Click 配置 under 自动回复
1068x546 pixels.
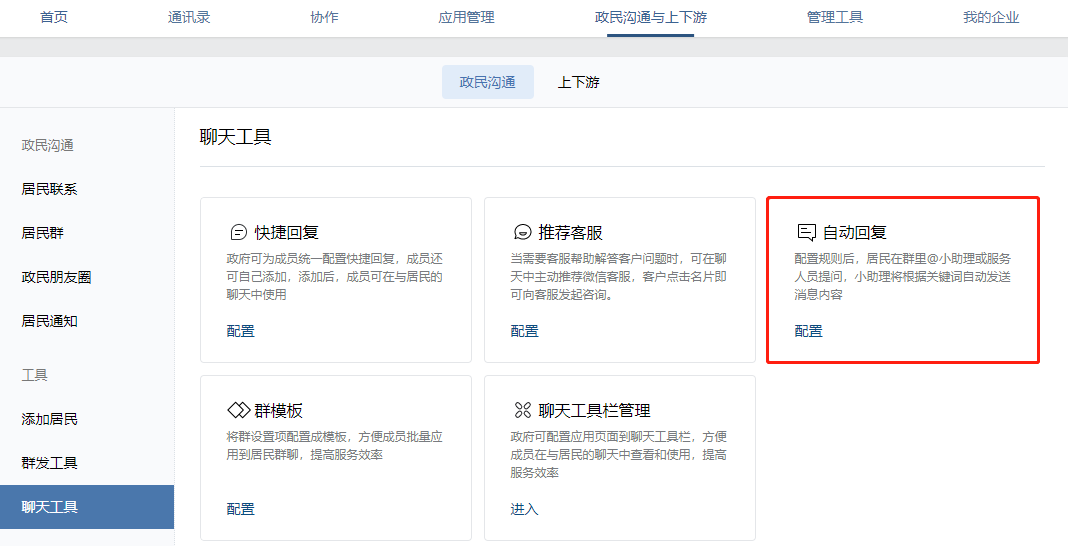click(x=808, y=332)
